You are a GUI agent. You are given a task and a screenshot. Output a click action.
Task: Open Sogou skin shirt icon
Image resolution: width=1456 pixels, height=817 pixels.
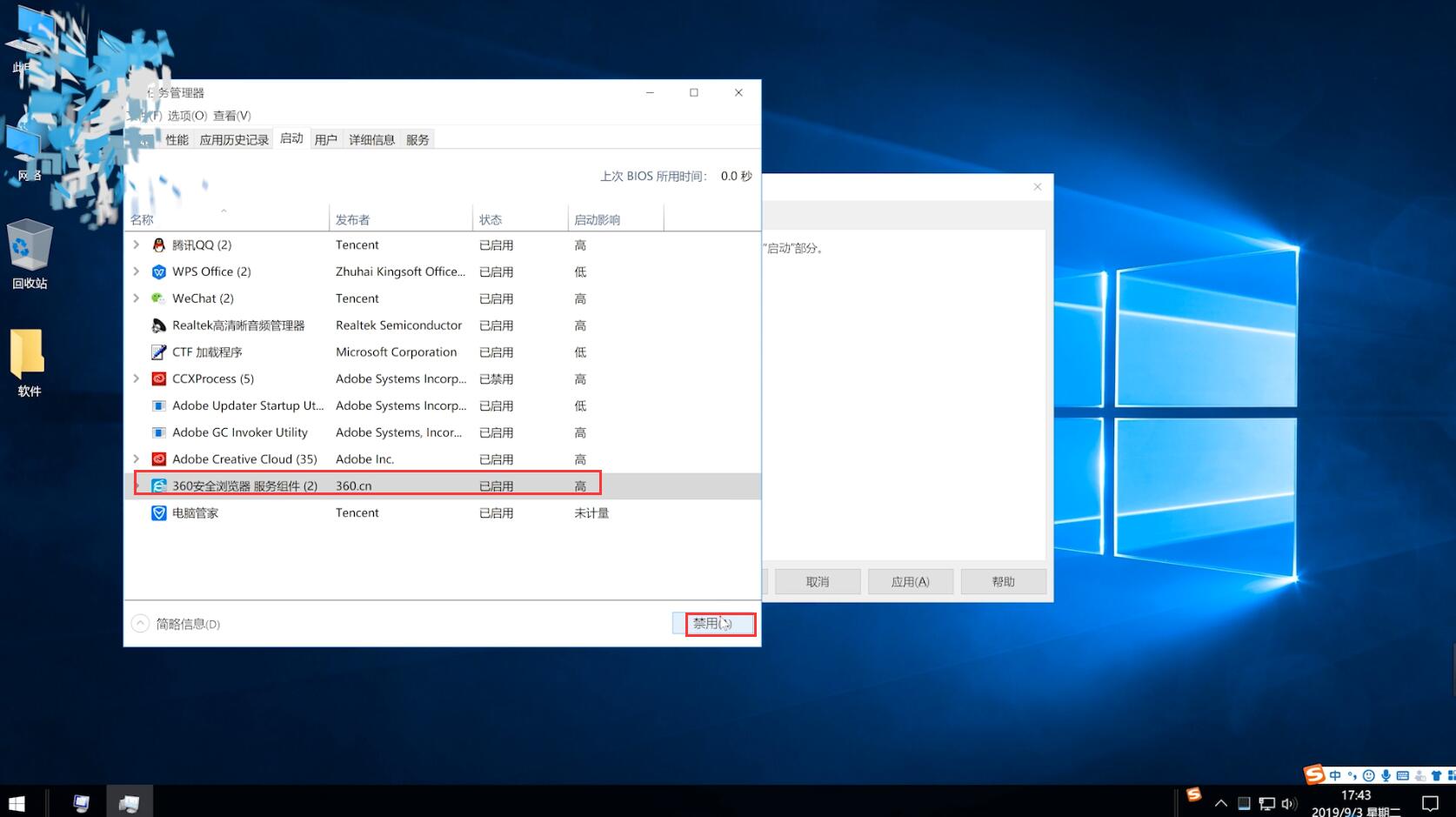pos(1436,775)
